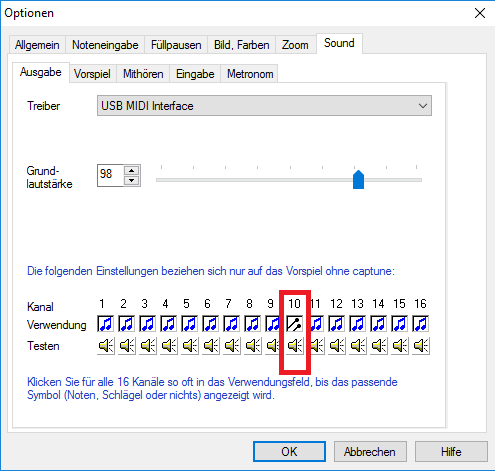Test channel 16 using the speaker icon
Screen dimensions: 495x471
coord(421,346)
